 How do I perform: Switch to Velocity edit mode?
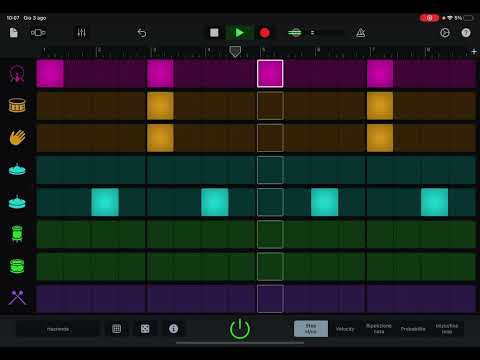pos(345,329)
